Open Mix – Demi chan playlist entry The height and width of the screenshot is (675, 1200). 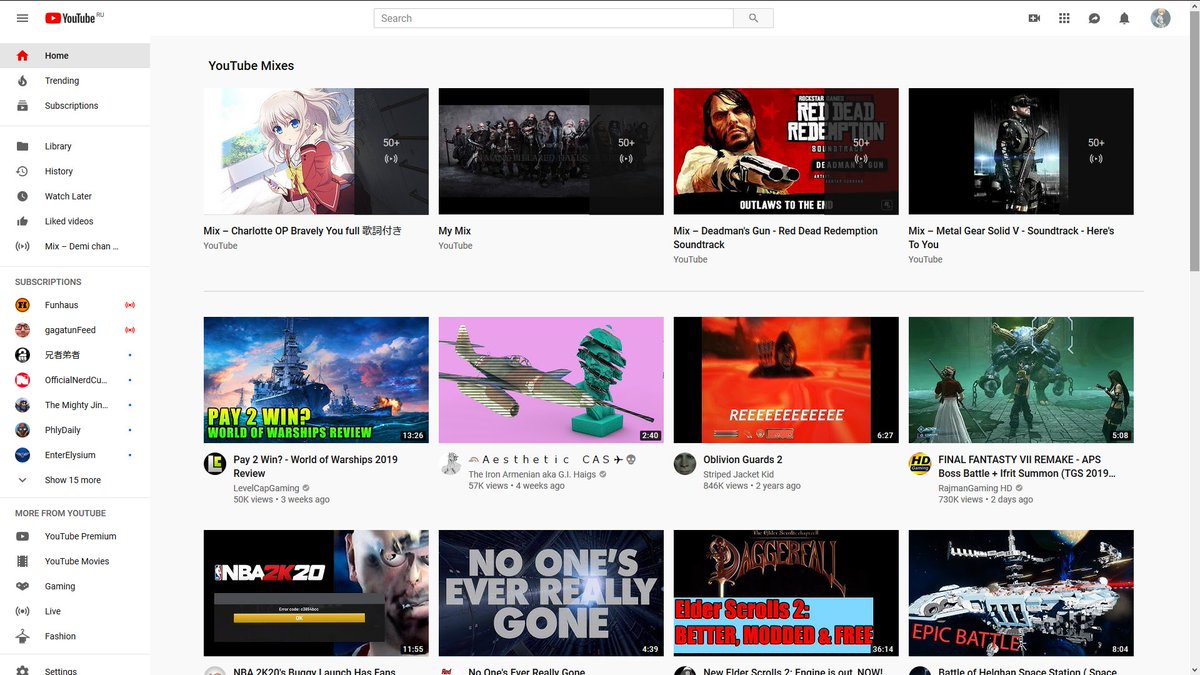75,246
